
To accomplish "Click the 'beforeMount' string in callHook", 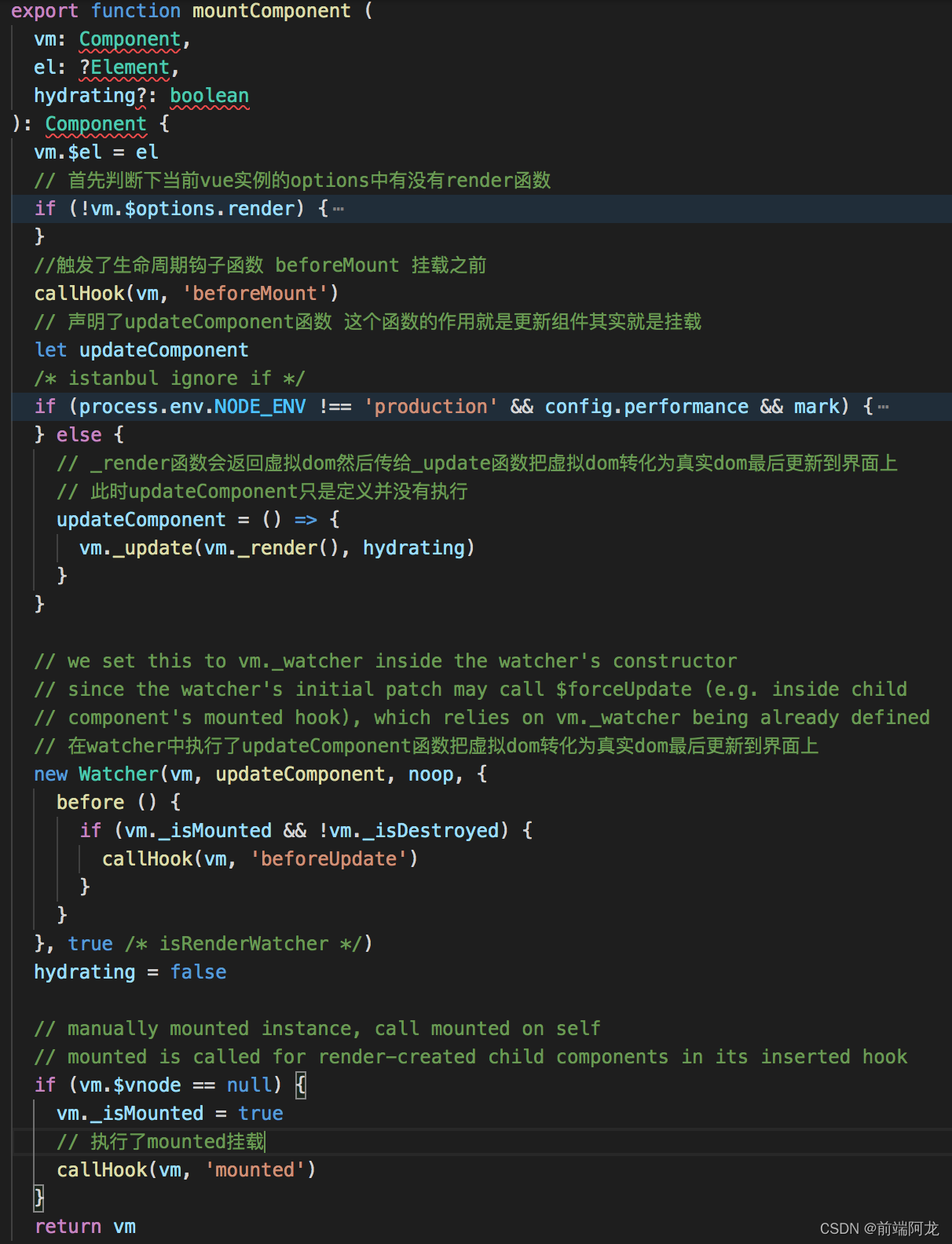I will [255, 294].
